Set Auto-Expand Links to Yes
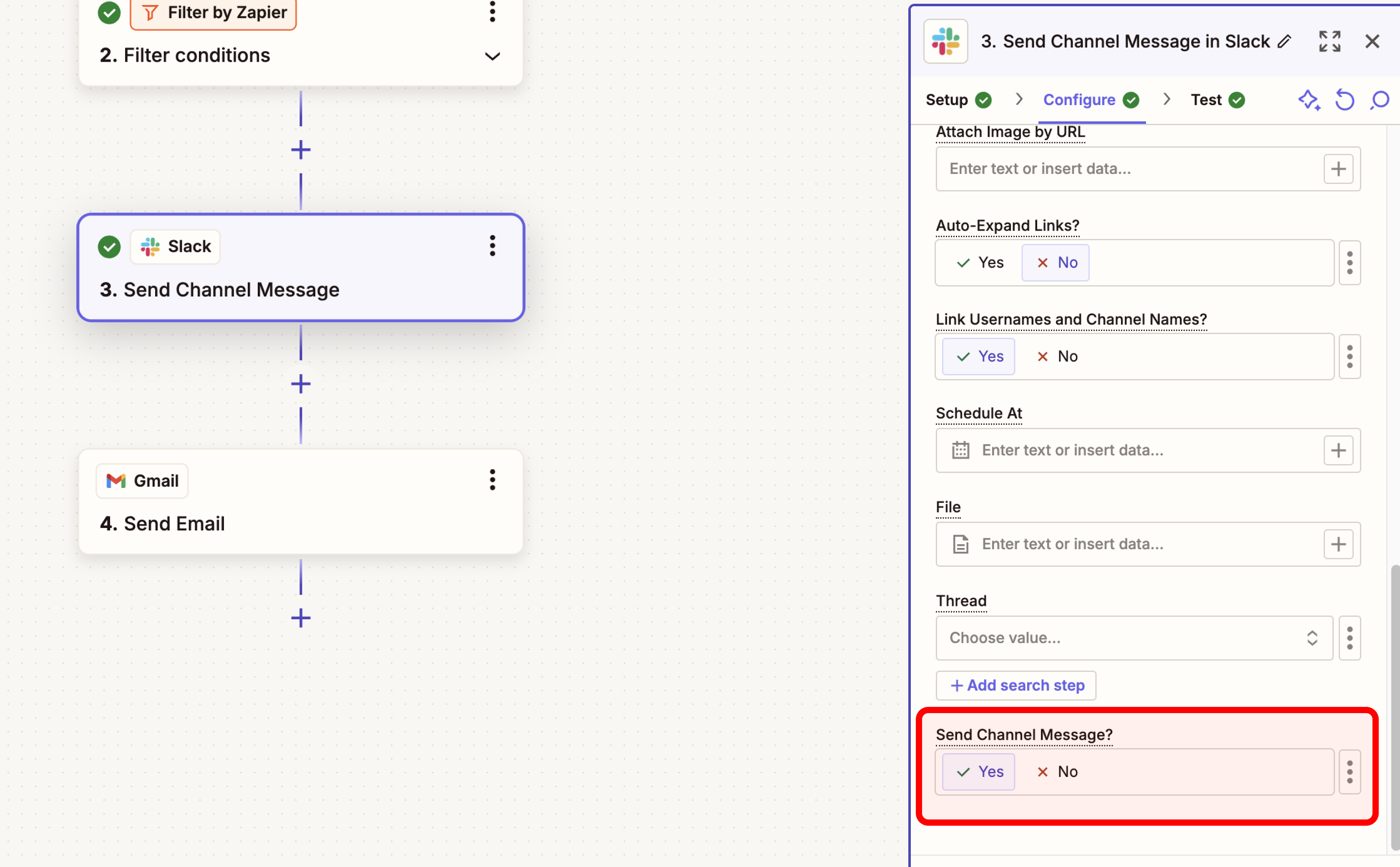 (980, 263)
